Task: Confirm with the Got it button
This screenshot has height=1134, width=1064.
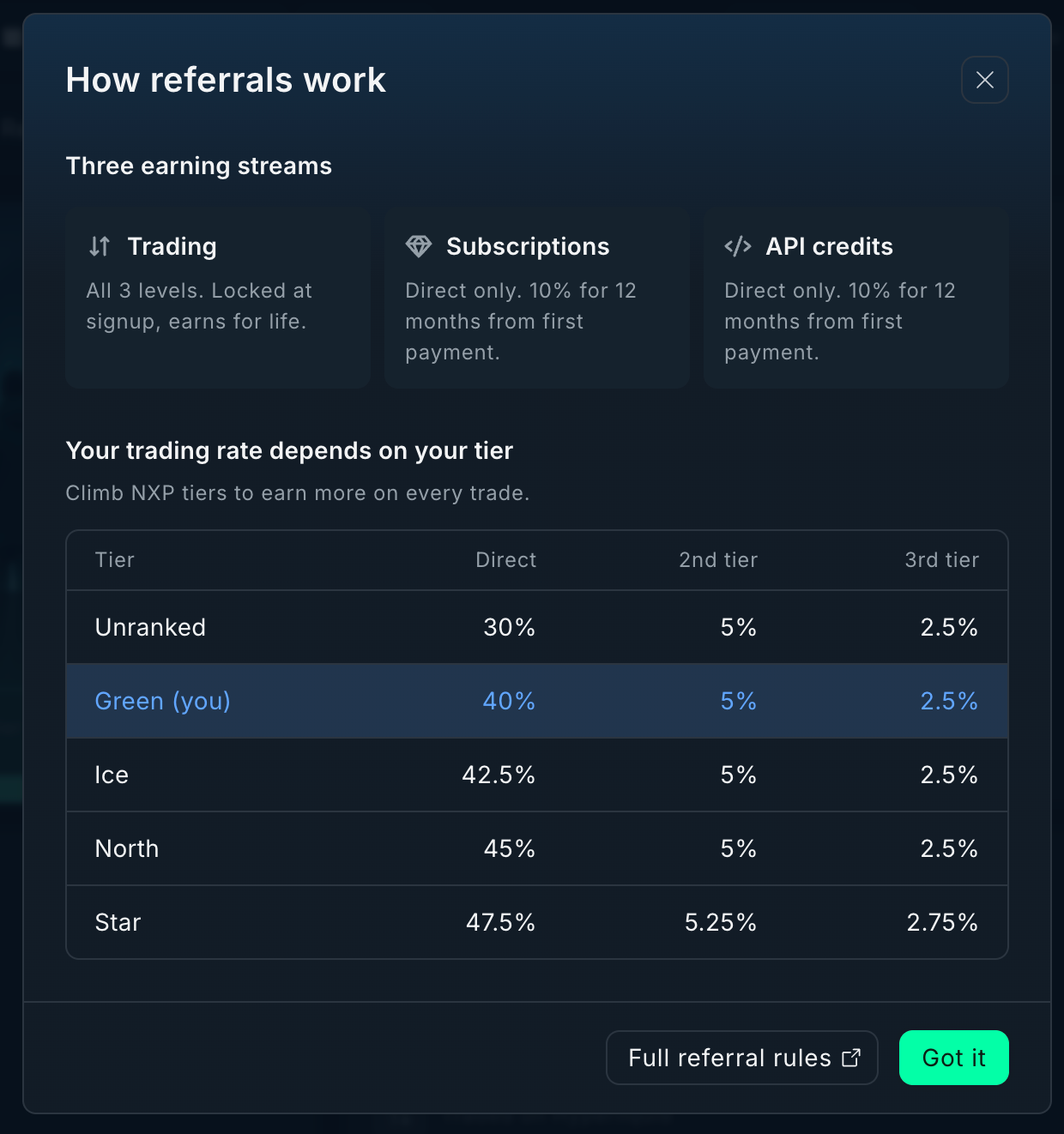Action: click(x=953, y=1058)
